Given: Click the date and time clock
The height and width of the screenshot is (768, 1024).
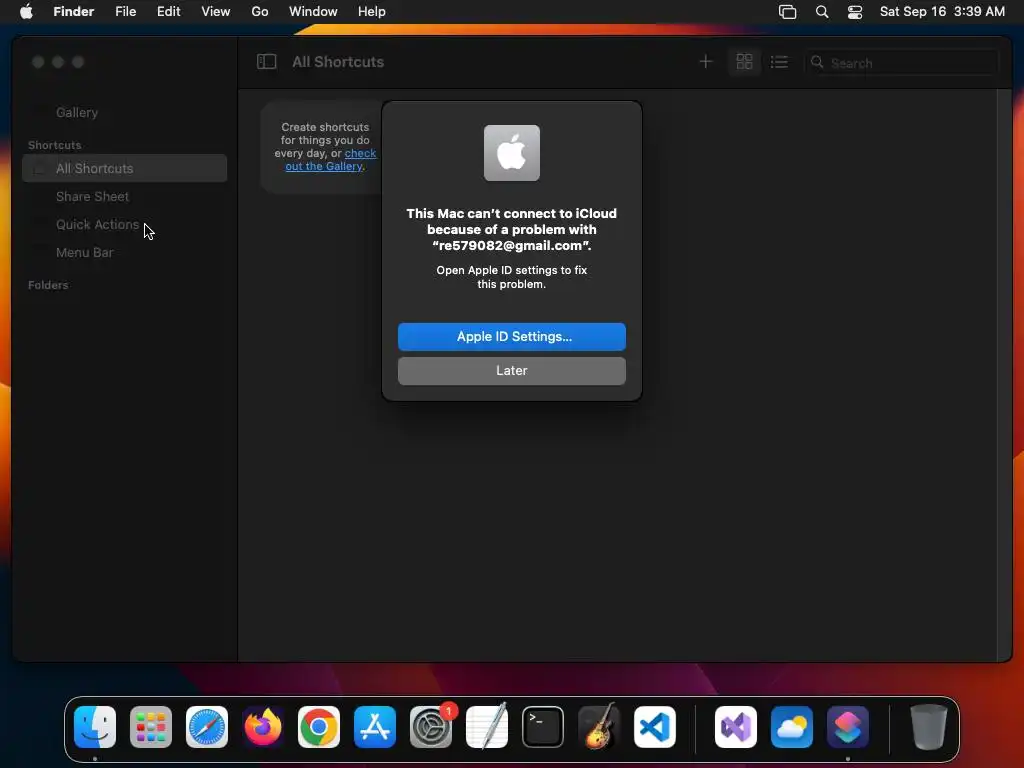Looking at the screenshot, I should click(942, 12).
